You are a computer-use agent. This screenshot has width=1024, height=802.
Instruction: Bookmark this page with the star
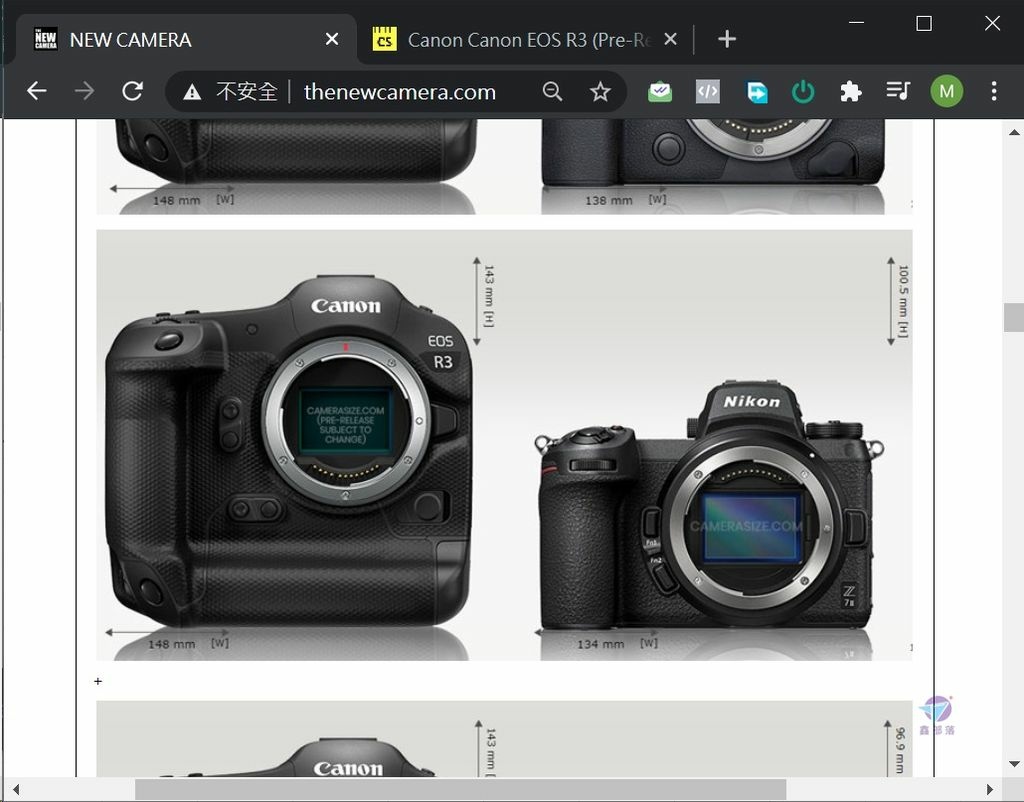pos(600,91)
